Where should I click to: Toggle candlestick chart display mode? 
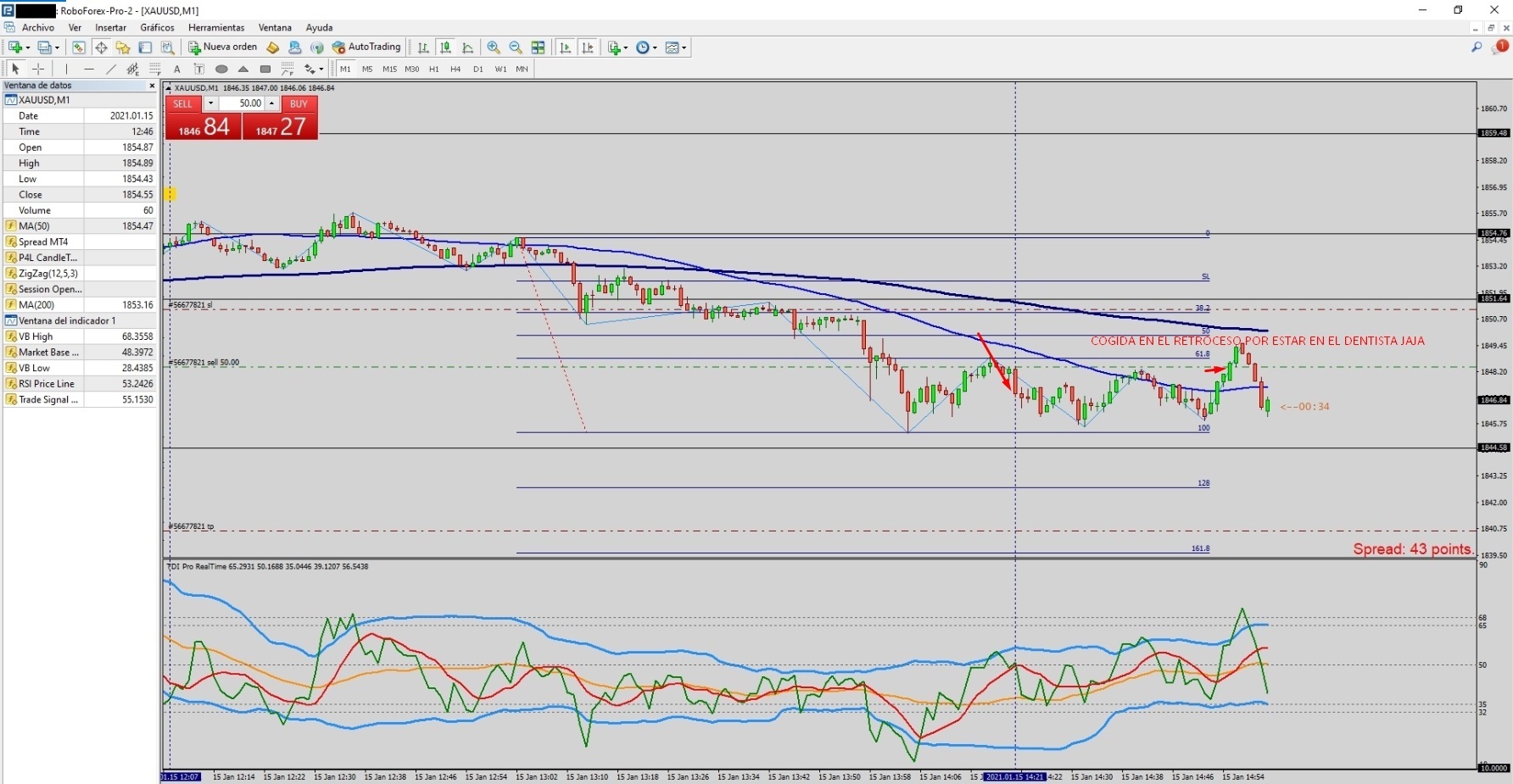pyautogui.click(x=445, y=47)
